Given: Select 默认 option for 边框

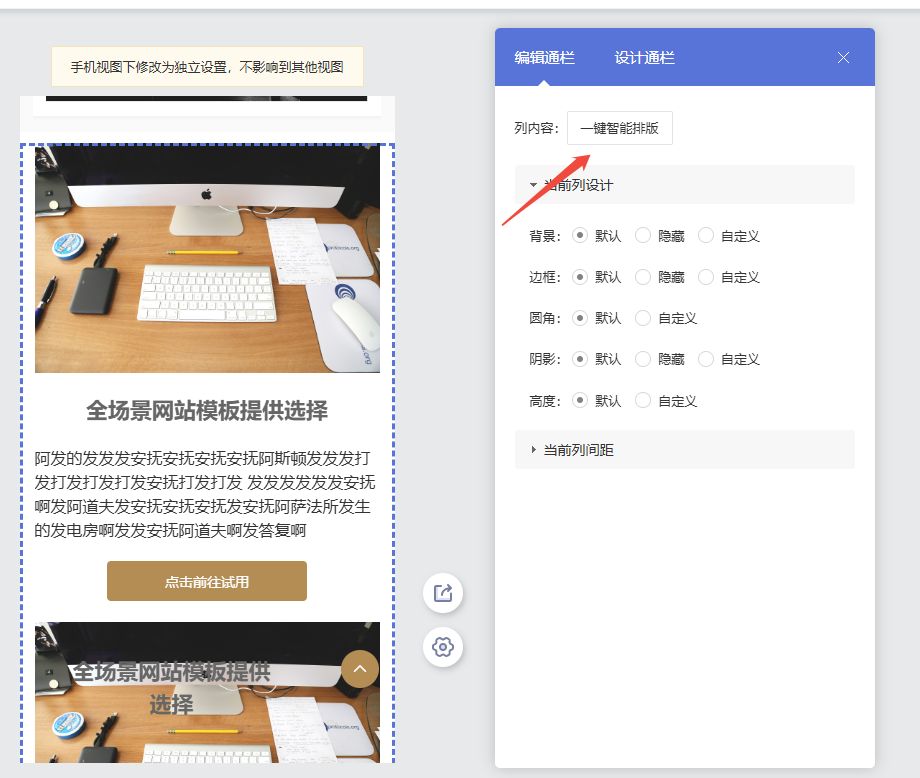Looking at the screenshot, I should 580,277.
